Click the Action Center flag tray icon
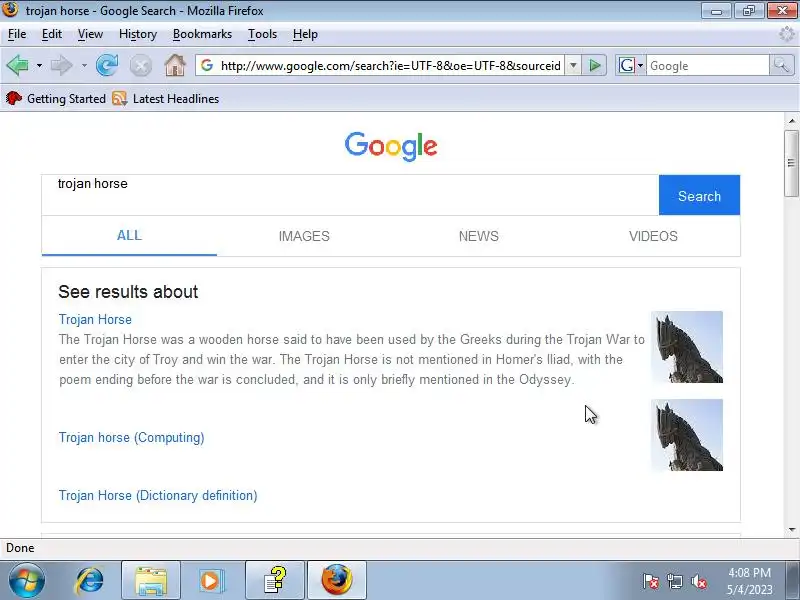The height and width of the screenshot is (600, 800). (651, 581)
